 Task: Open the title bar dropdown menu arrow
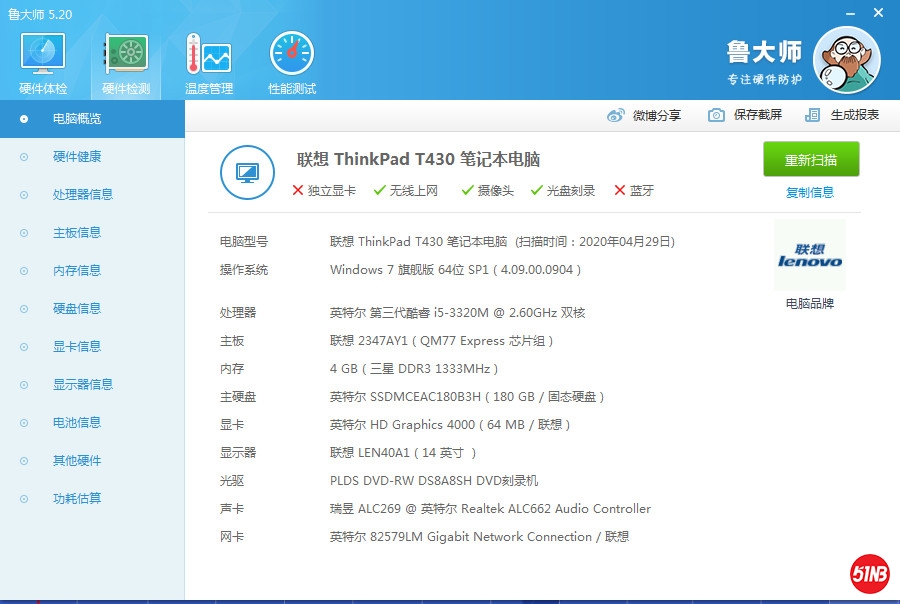pos(824,12)
